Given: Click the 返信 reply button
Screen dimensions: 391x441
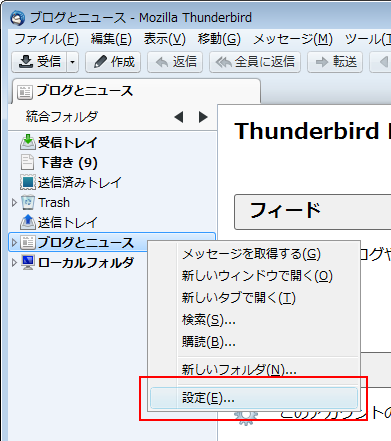Looking at the screenshot, I should (175, 62).
